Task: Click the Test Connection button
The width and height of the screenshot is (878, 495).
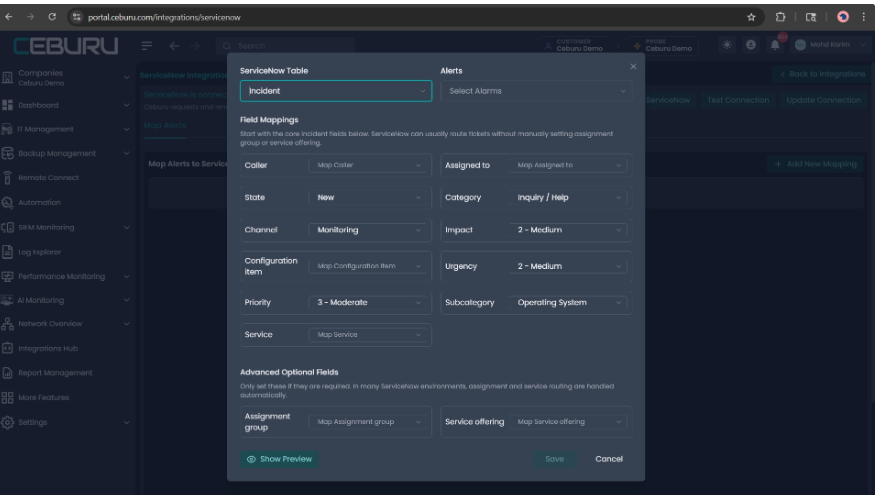Action: point(737,100)
